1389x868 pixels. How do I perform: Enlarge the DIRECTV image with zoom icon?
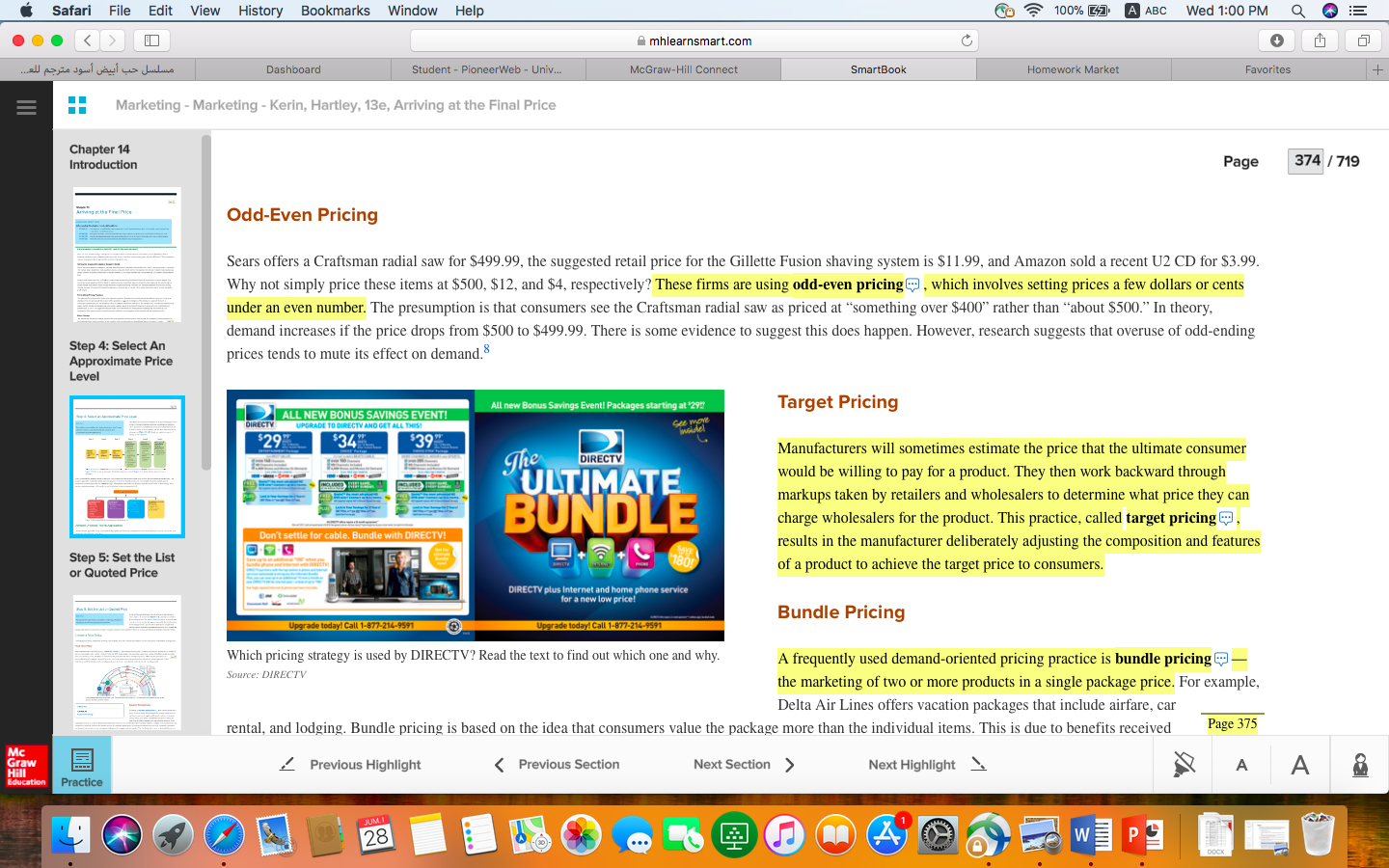click(x=454, y=626)
